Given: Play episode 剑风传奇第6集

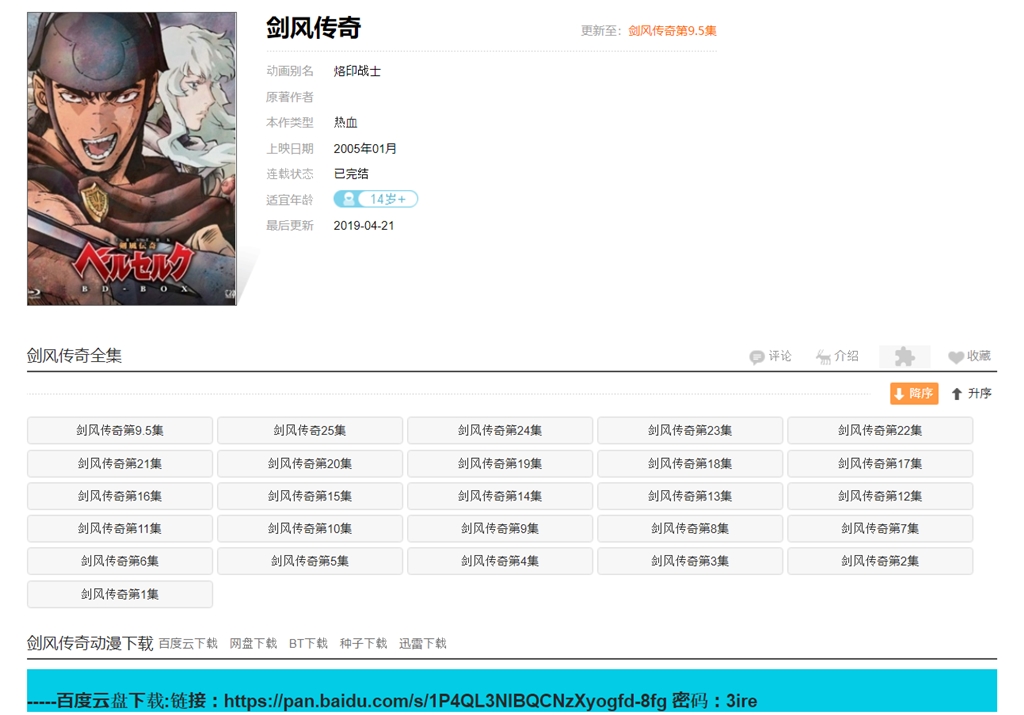Looking at the screenshot, I should 120,561.
